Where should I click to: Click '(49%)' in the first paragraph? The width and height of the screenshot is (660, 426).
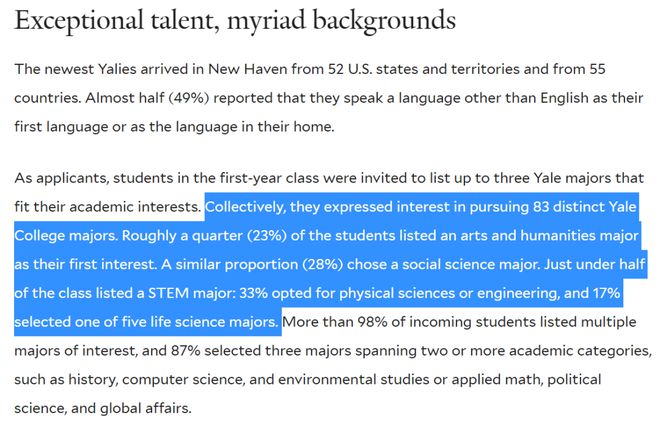(189, 98)
